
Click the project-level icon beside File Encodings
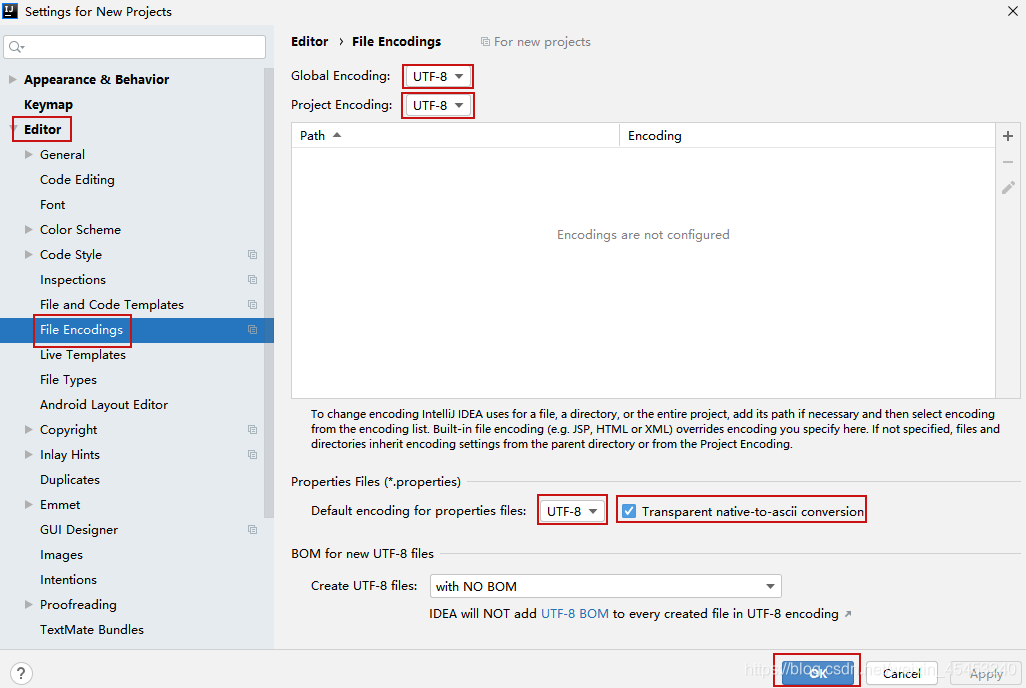(x=253, y=330)
